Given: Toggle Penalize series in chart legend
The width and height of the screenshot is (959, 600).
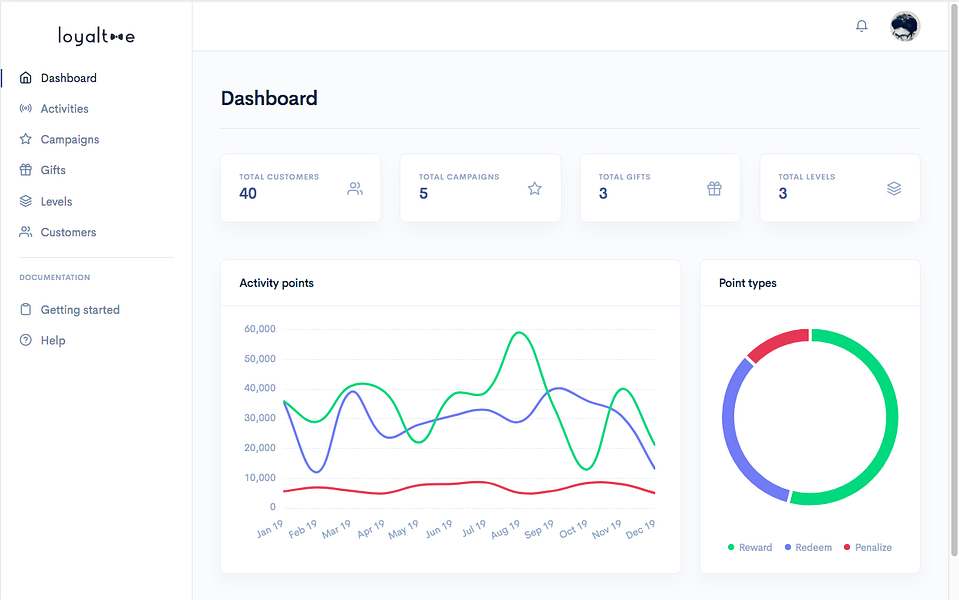Looking at the screenshot, I should (x=867, y=547).
